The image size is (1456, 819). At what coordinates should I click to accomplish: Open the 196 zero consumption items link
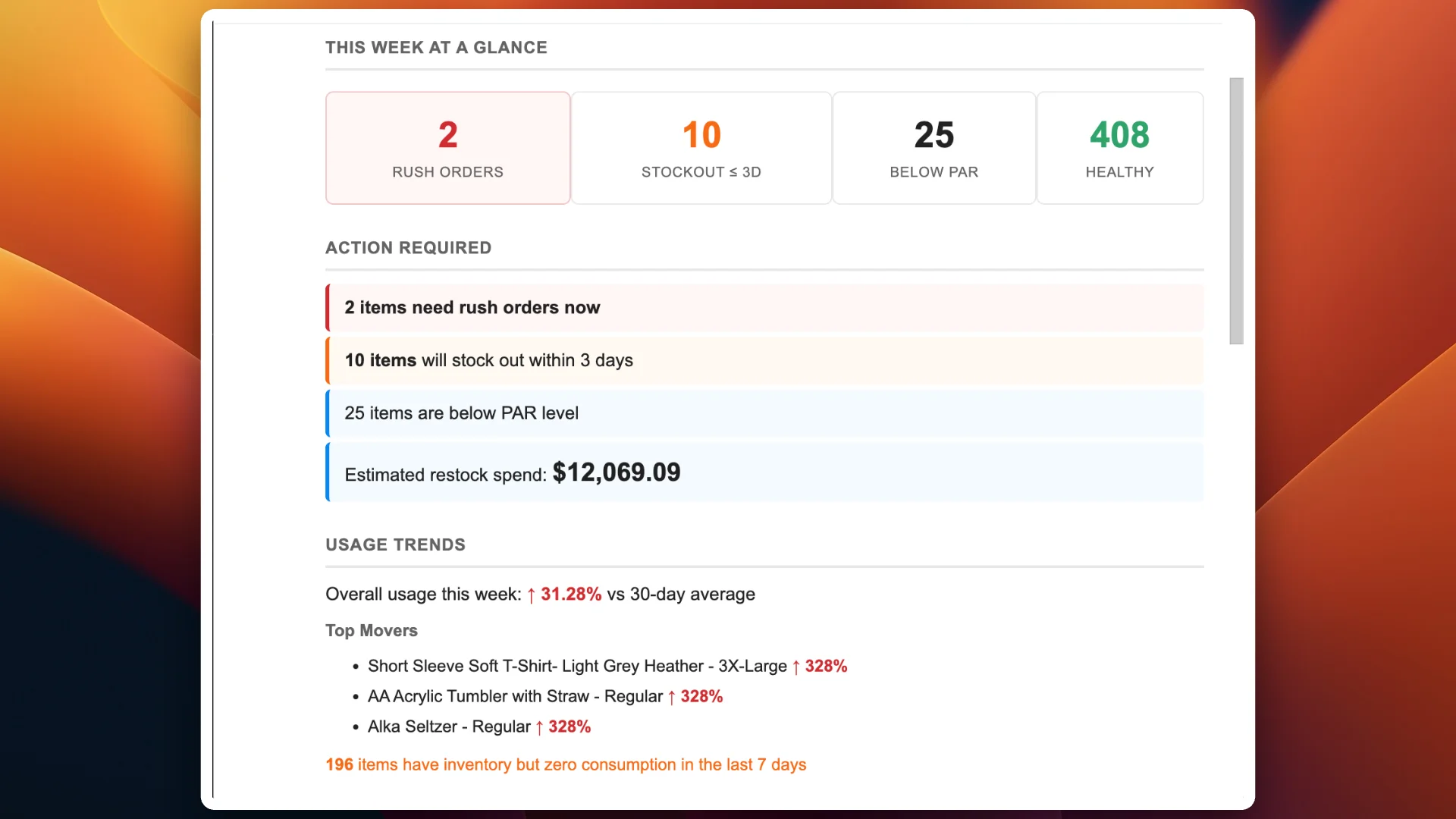click(x=565, y=764)
